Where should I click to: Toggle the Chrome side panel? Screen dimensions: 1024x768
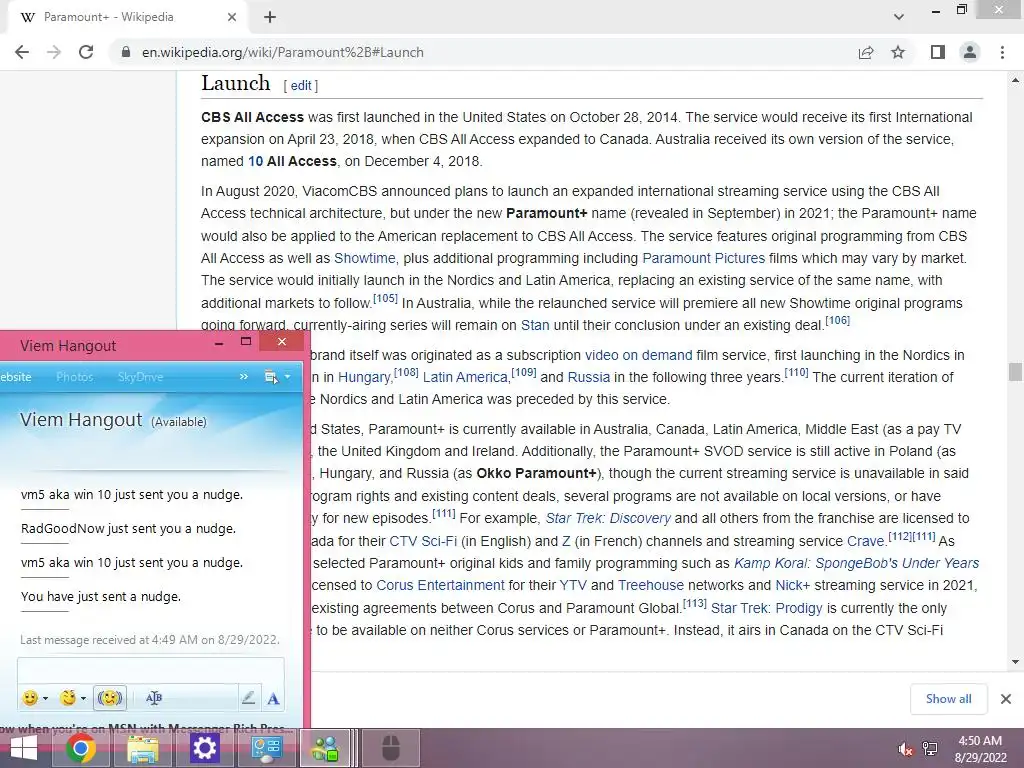pos(938,52)
